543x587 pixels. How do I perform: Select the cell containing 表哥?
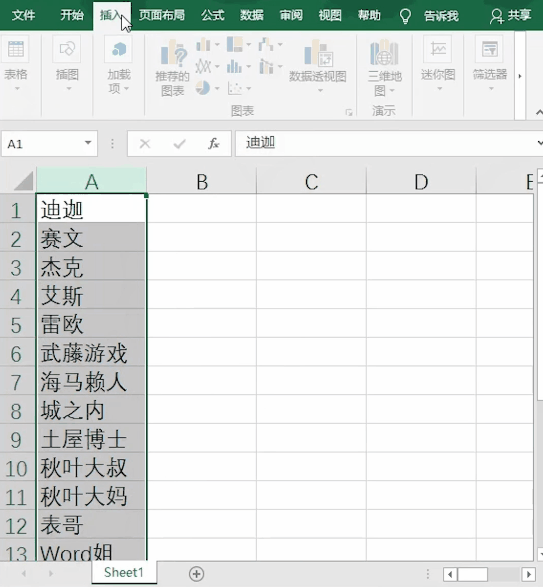tap(91, 525)
